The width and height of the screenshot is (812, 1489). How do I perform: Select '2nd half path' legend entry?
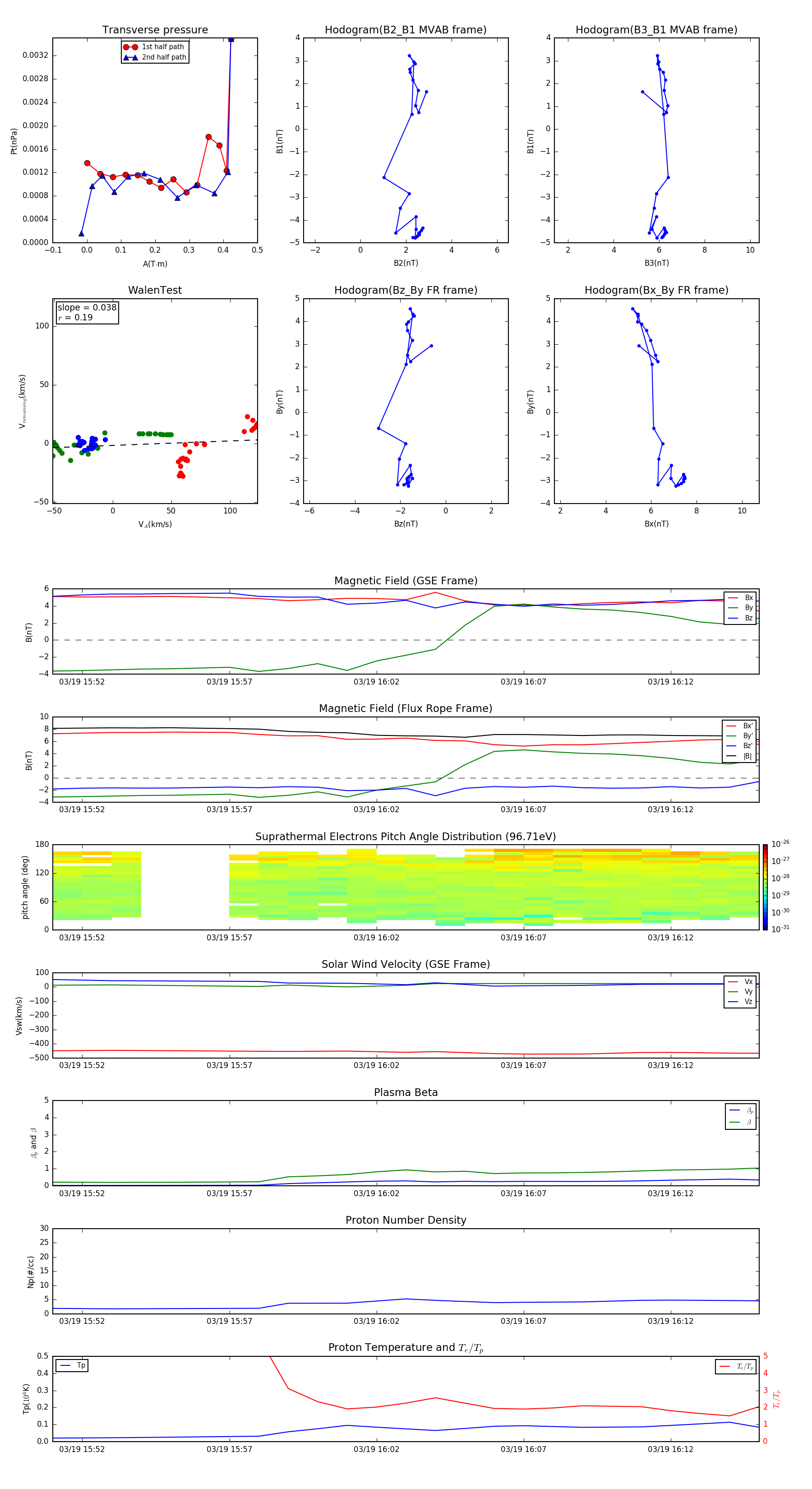pos(155,57)
